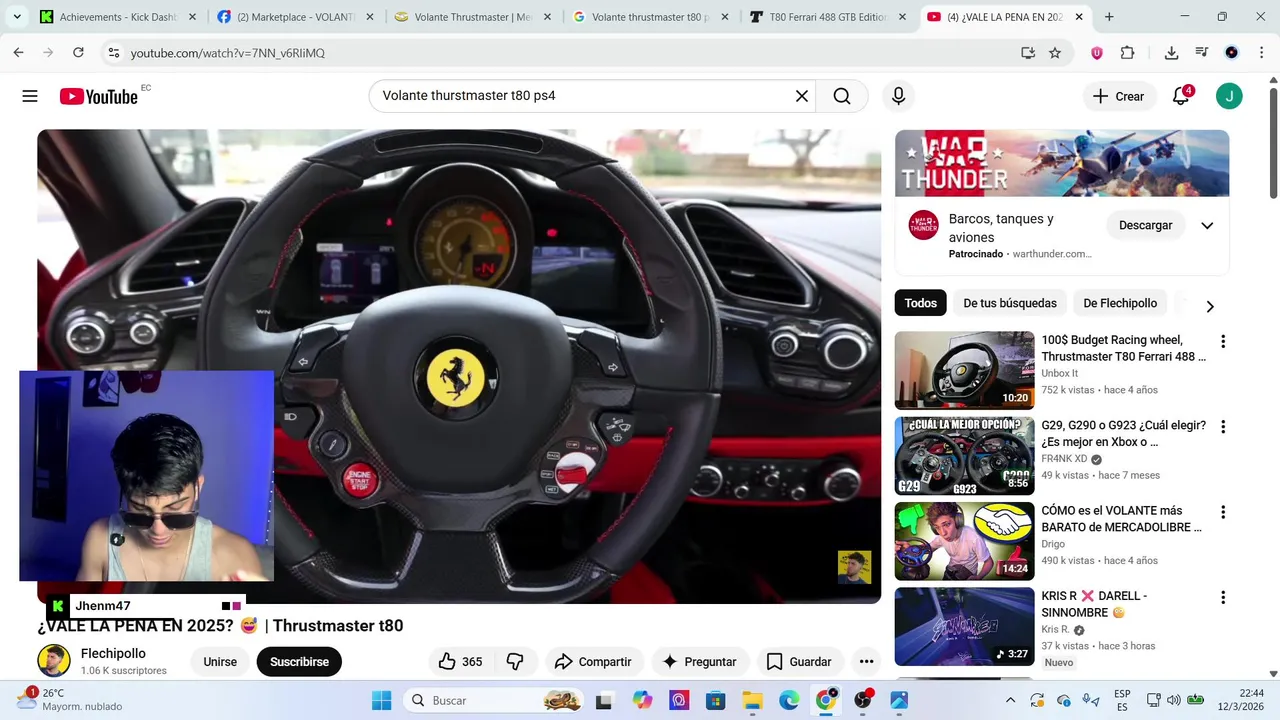Subscribe with the Suscribirse button
This screenshot has height=720, width=1280.
point(299,661)
